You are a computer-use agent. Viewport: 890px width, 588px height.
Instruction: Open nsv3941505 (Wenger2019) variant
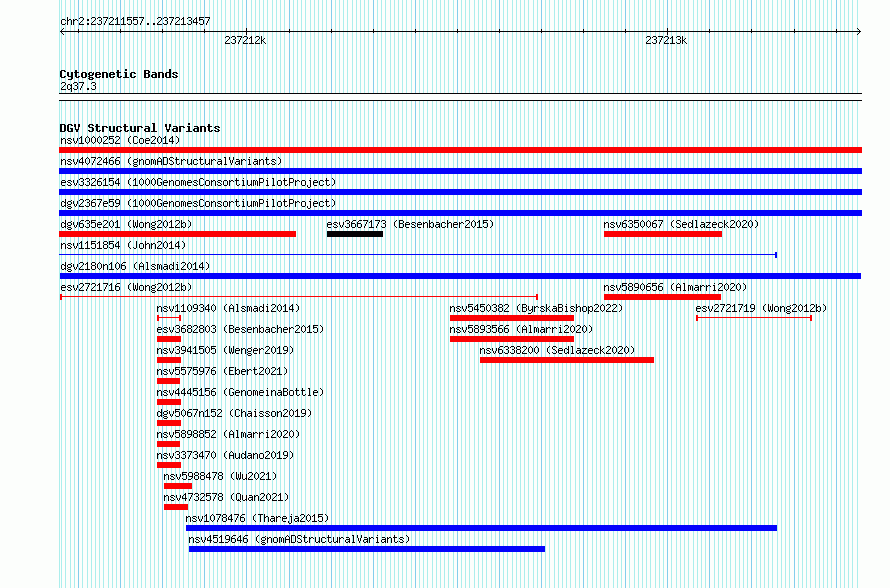point(225,350)
